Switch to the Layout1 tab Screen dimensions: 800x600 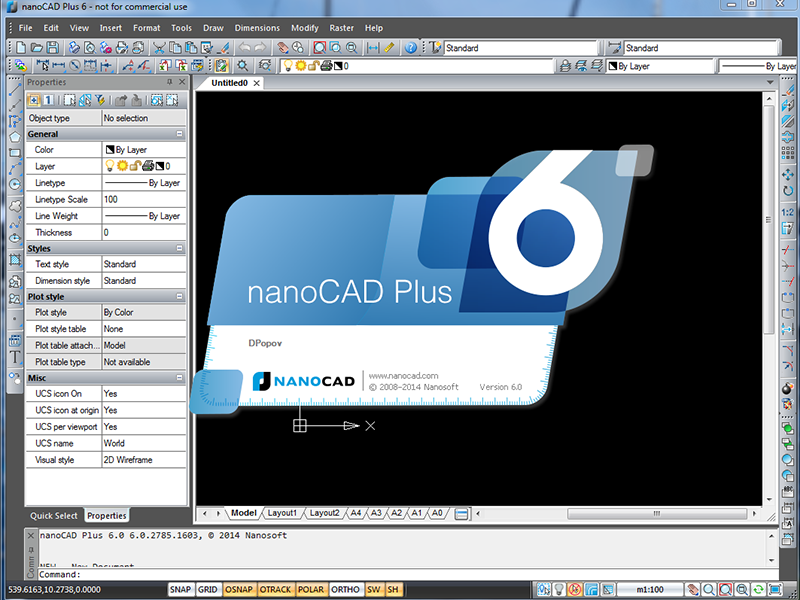[282, 513]
